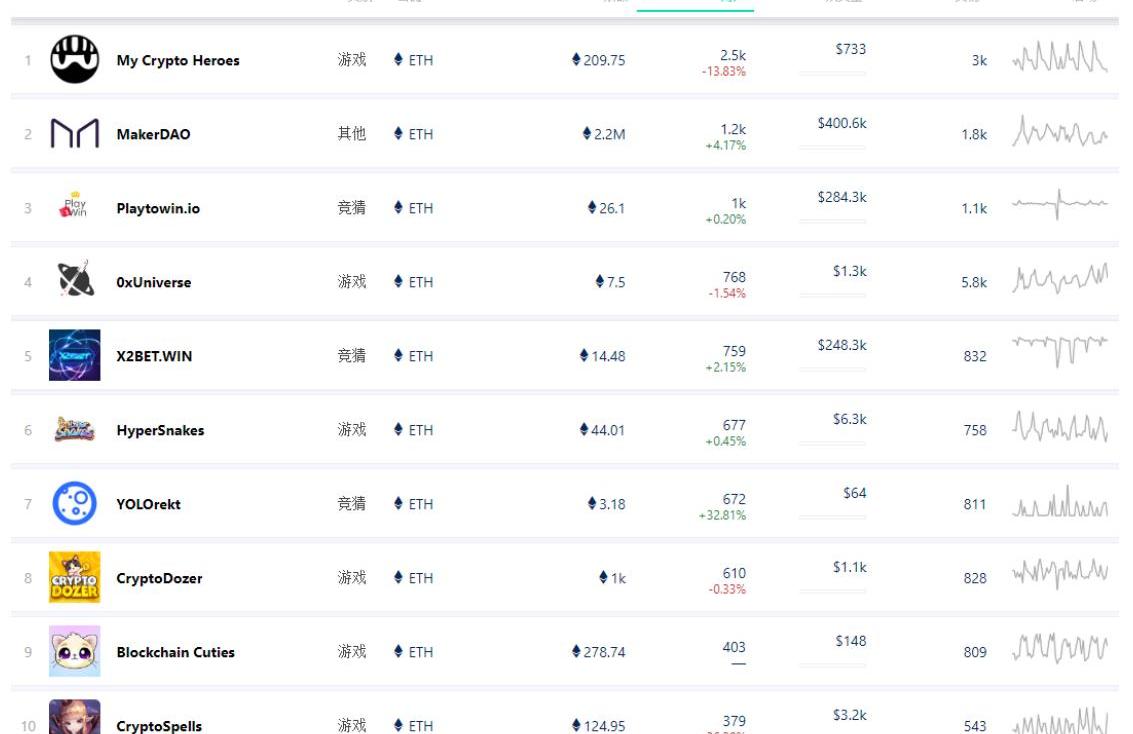This screenshot has height=734, width=1133.
Task: Click the 游戏 category in the CryptoDozer row
Action: pos(352,578)
